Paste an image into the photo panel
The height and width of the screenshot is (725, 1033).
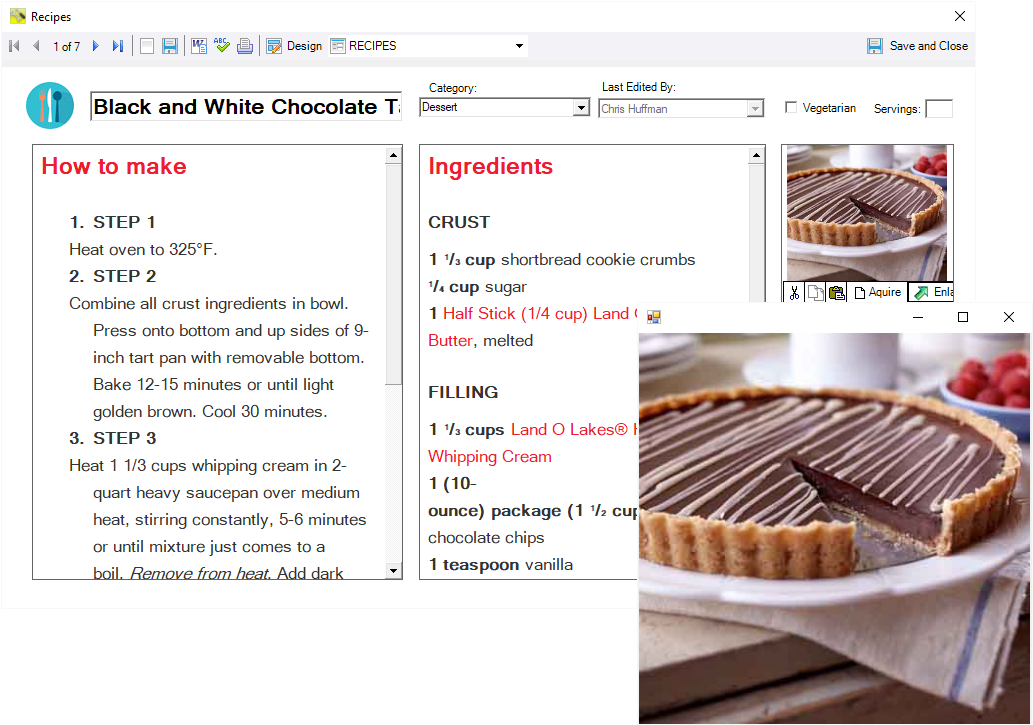(x=835, y=292)
